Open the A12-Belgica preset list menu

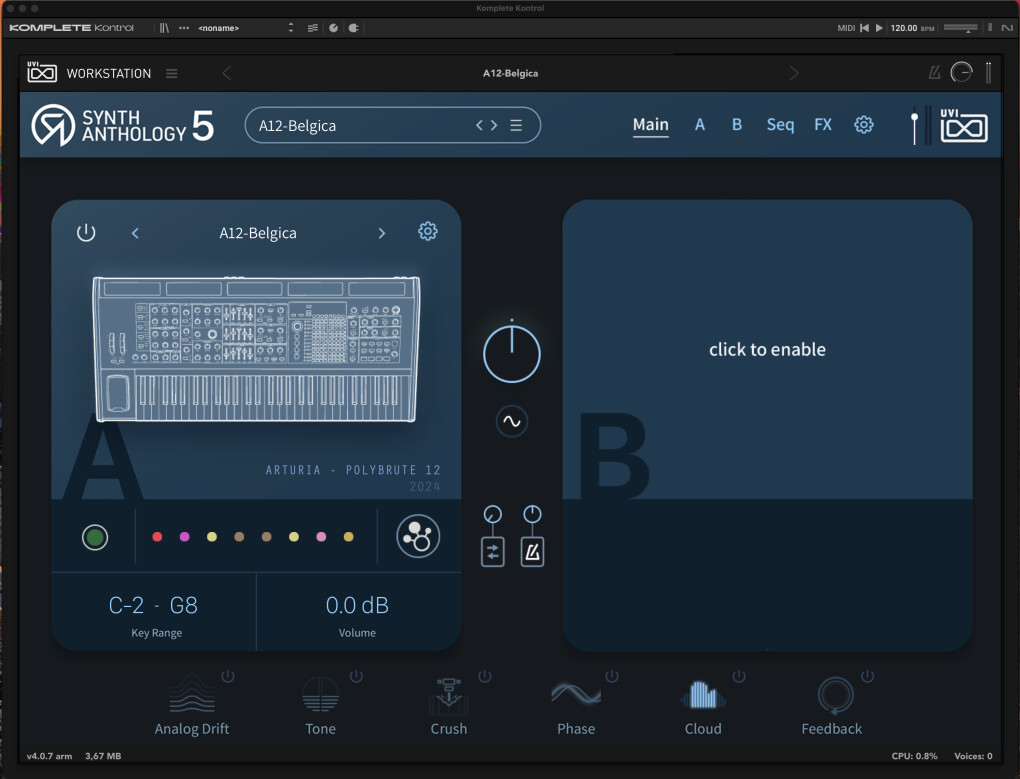point(516,125)
